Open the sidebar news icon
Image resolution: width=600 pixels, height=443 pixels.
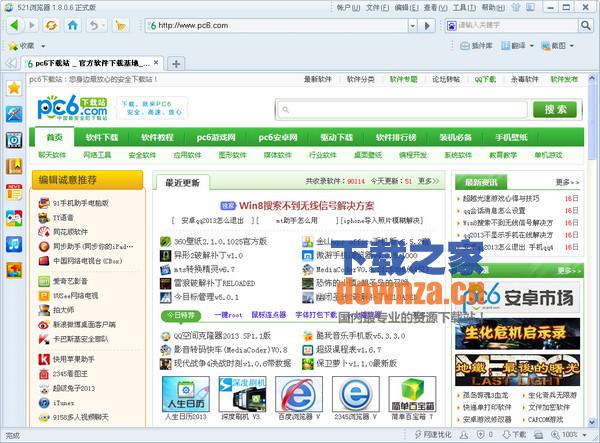click(x=14, y=192)
